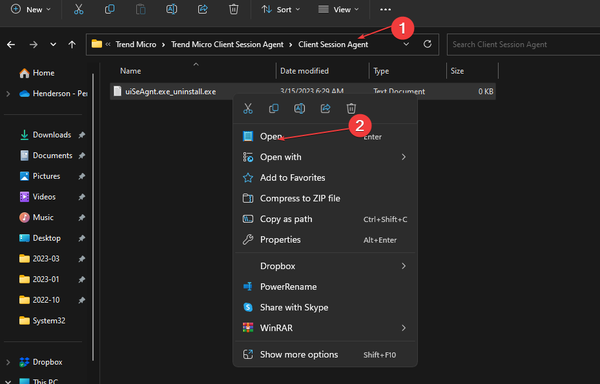Choose Show more options
Viewport: 600px width, 384px height.
tap(325, 355)
